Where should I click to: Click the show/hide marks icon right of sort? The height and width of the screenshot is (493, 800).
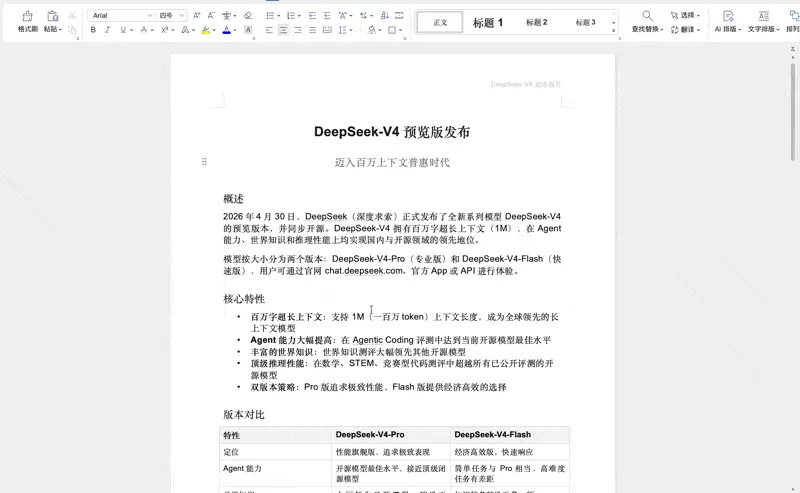click(x=399, y=16)
